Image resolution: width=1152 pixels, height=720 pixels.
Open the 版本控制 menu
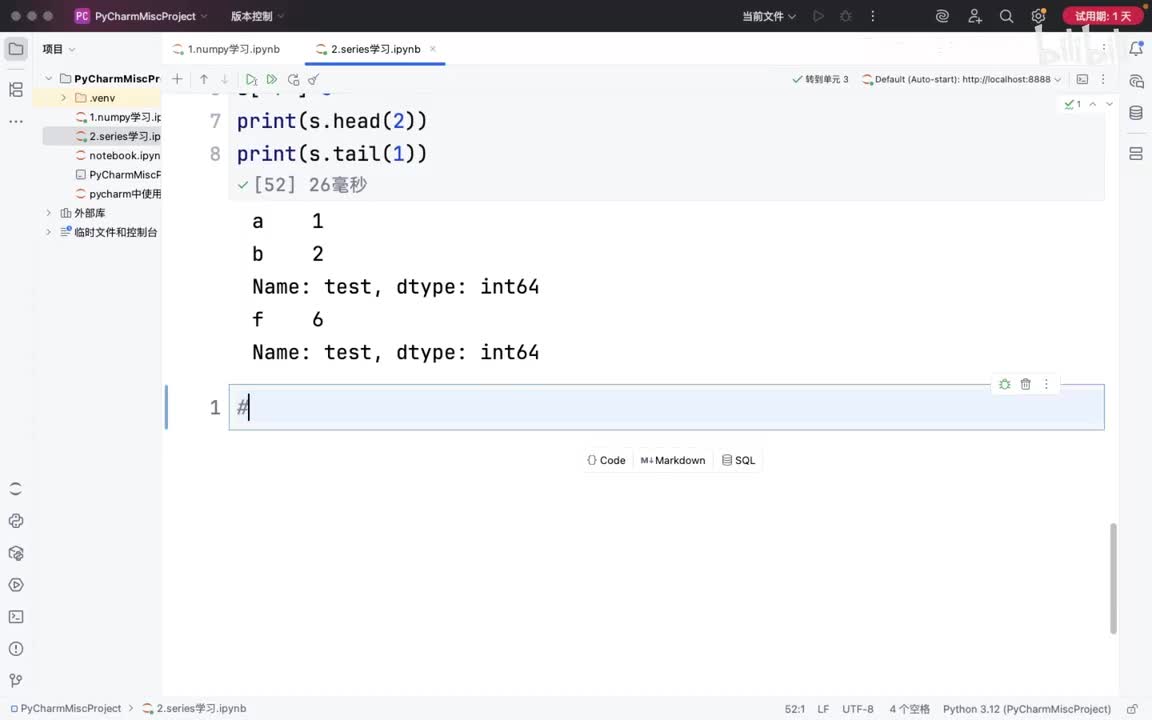[257, 16]
